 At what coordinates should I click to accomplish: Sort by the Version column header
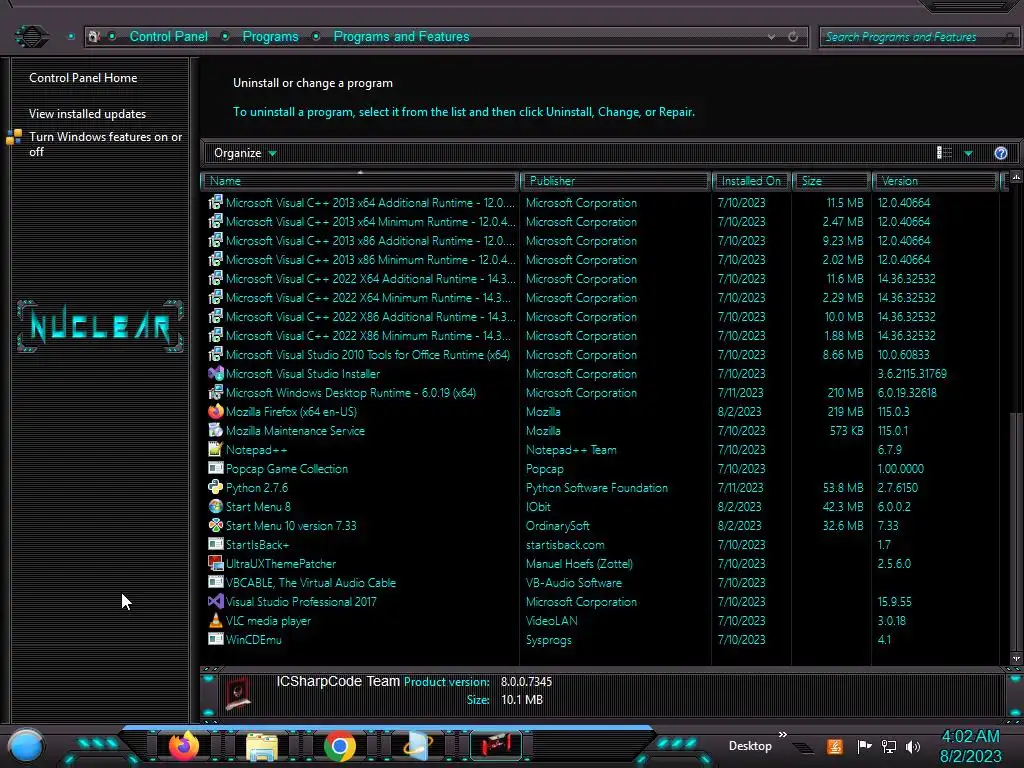[935, 181]
